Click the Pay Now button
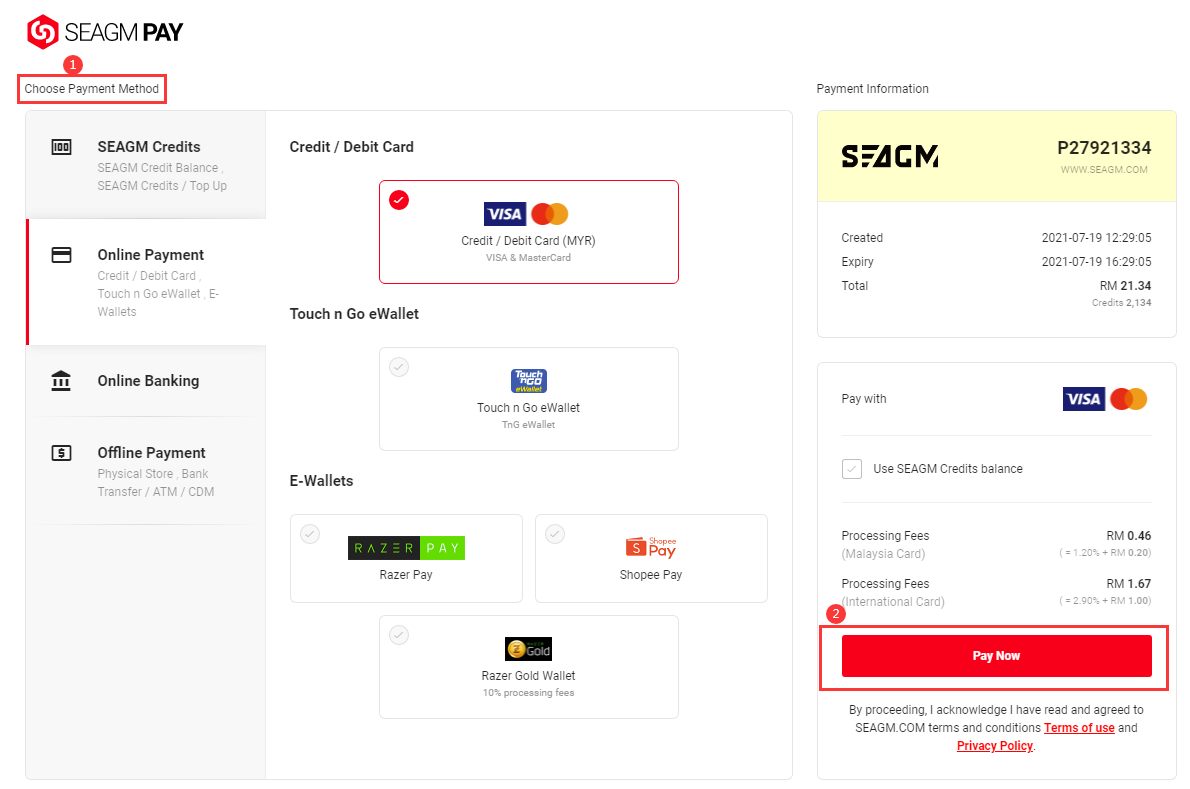The image size is (1190, 789). tap(996, 656)
